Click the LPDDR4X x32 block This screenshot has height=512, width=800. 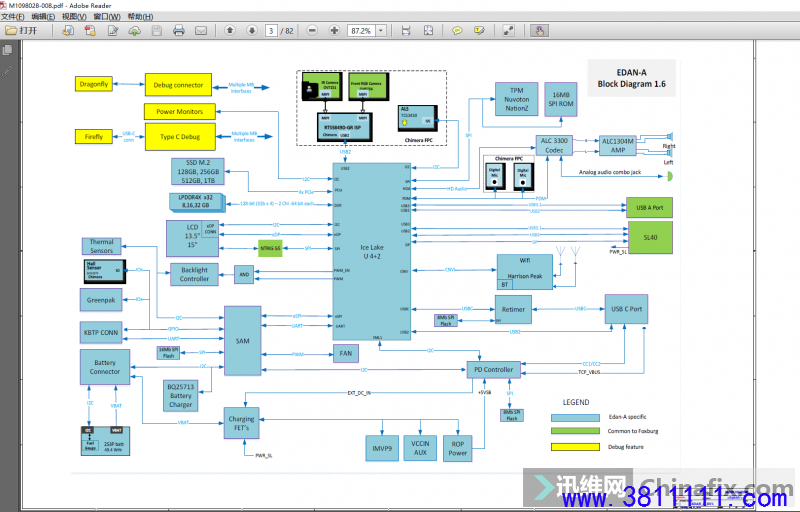196,201
